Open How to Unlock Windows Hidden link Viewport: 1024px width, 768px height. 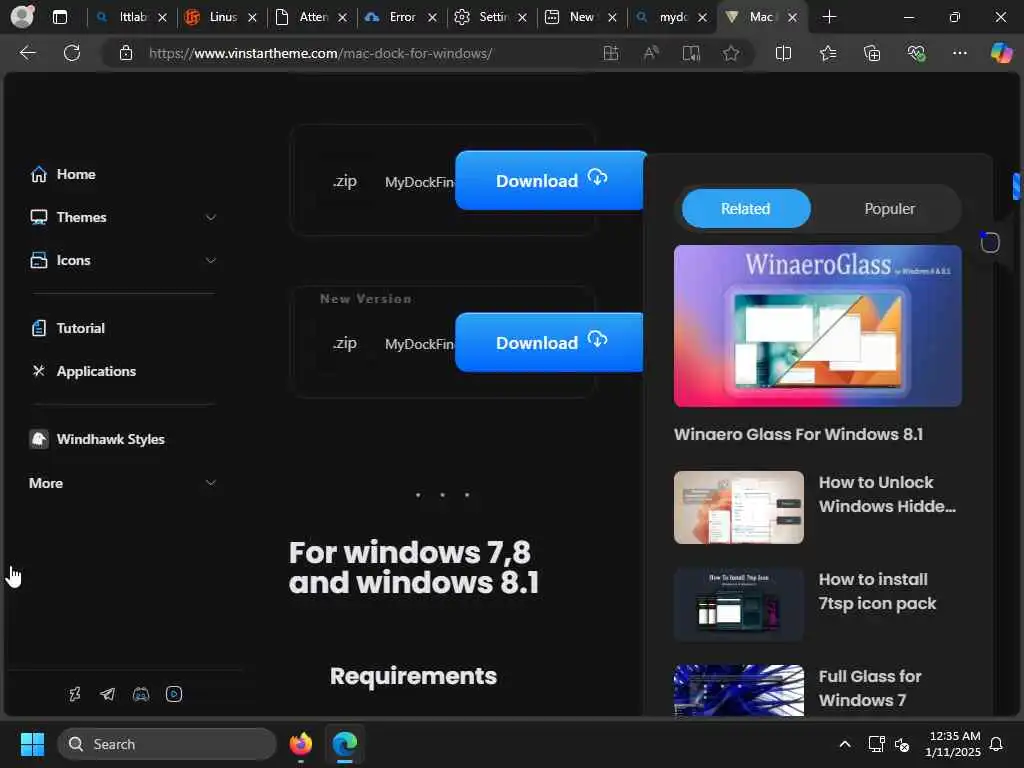click(887, 494)
